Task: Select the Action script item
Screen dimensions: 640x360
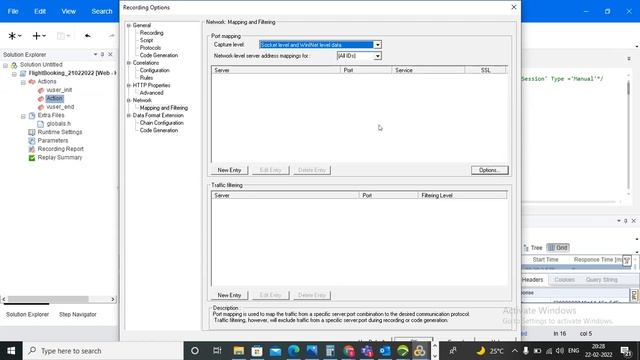Action: click(54, 98)
